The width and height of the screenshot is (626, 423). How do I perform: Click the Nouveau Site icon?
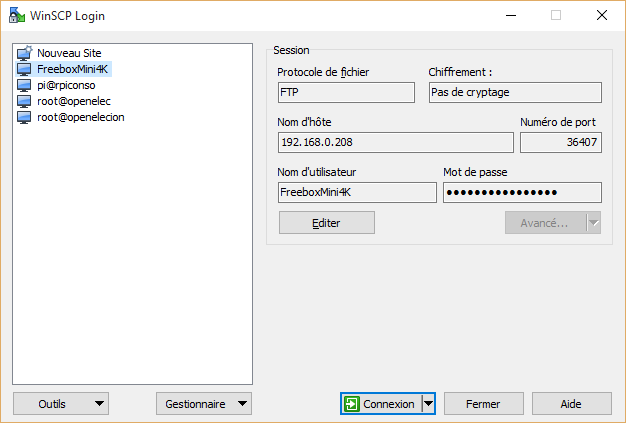(x=25, y=53)
